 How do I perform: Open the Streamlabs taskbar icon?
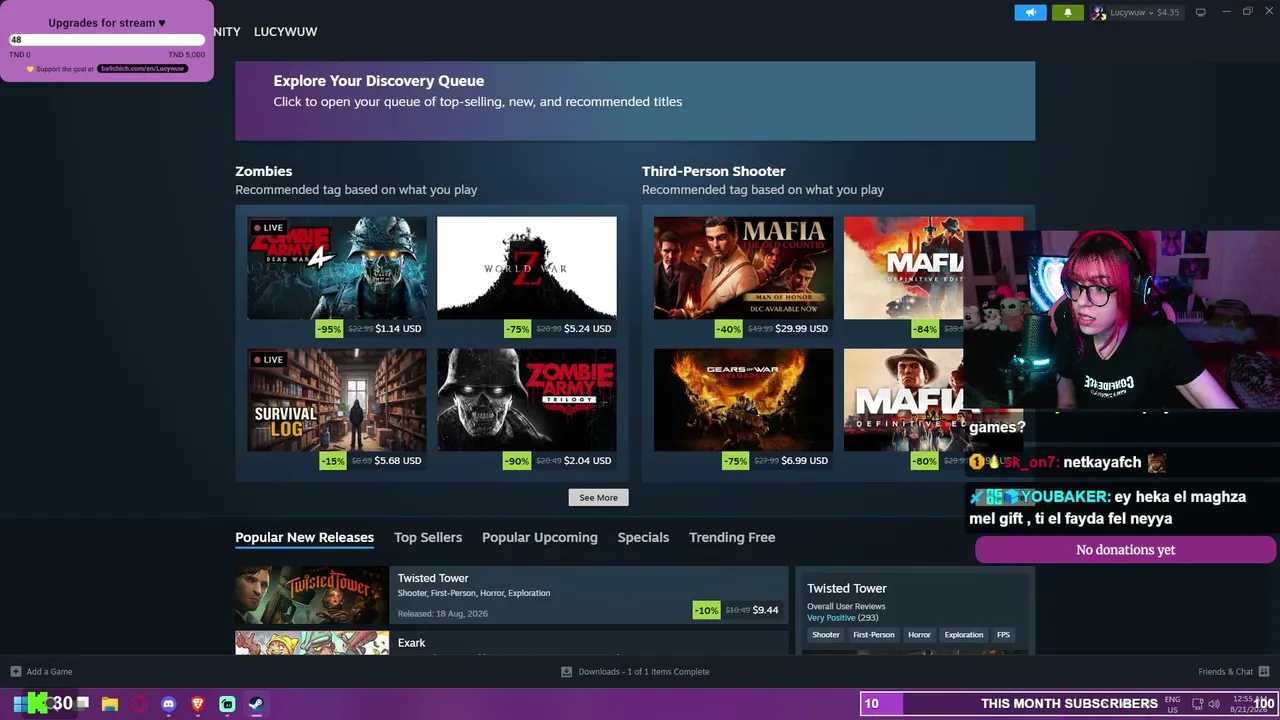tap(227, 704)
